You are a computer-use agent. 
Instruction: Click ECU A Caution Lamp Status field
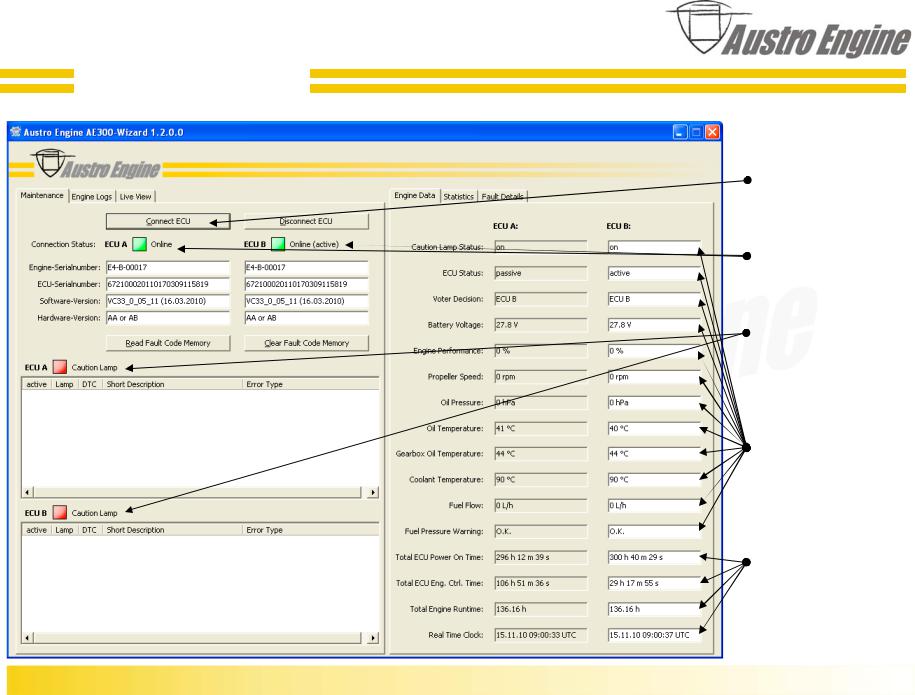(540, 247)
